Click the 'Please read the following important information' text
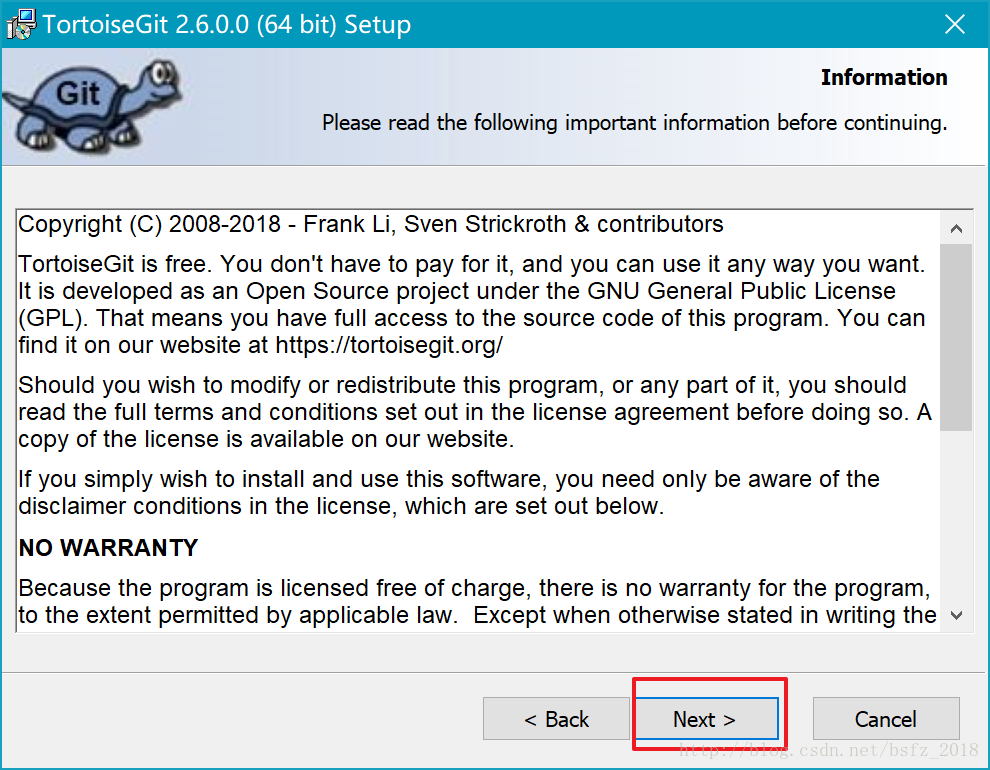The height and width of the screenshot is (770, 990). 635,122
